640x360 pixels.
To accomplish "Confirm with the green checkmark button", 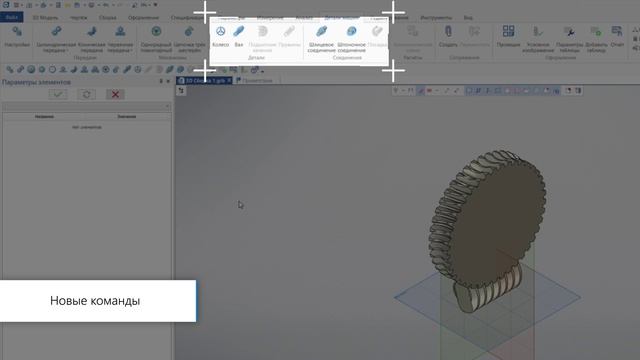I will pos(58,94).
